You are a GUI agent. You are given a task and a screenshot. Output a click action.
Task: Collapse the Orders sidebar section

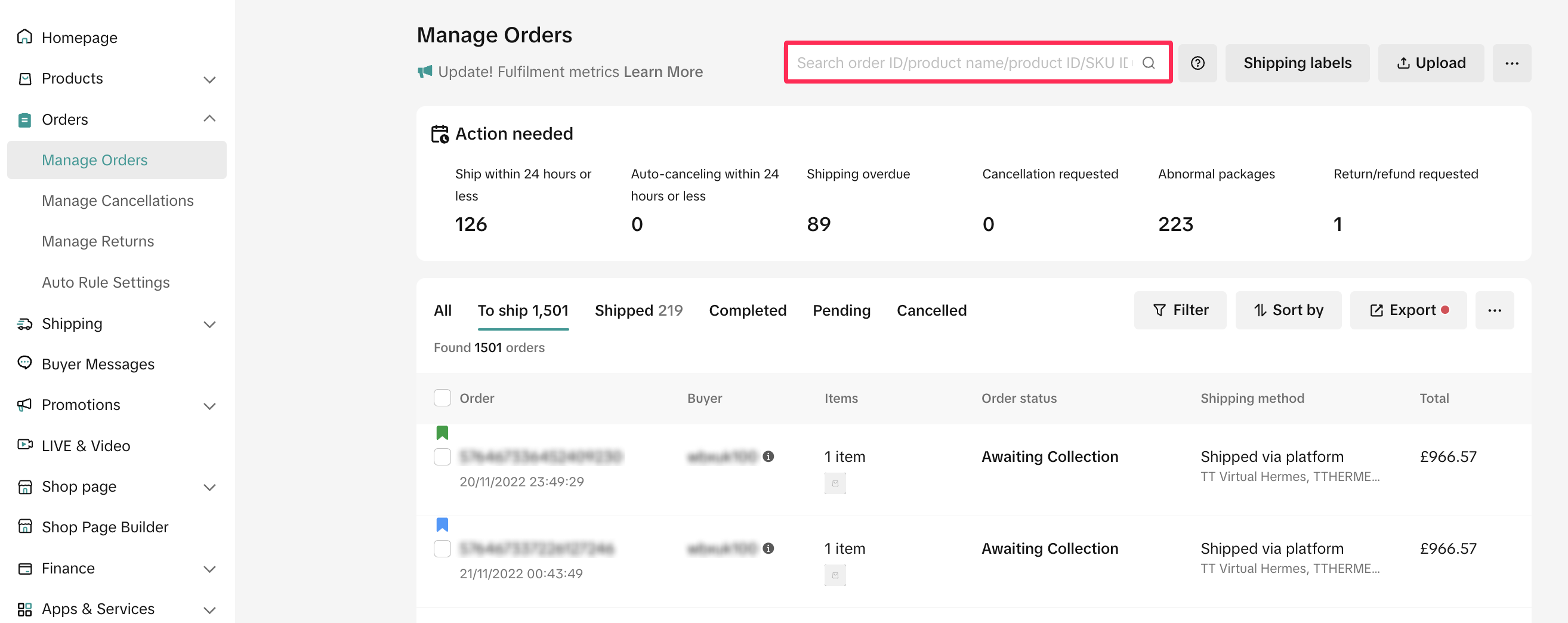coord(209,119)
